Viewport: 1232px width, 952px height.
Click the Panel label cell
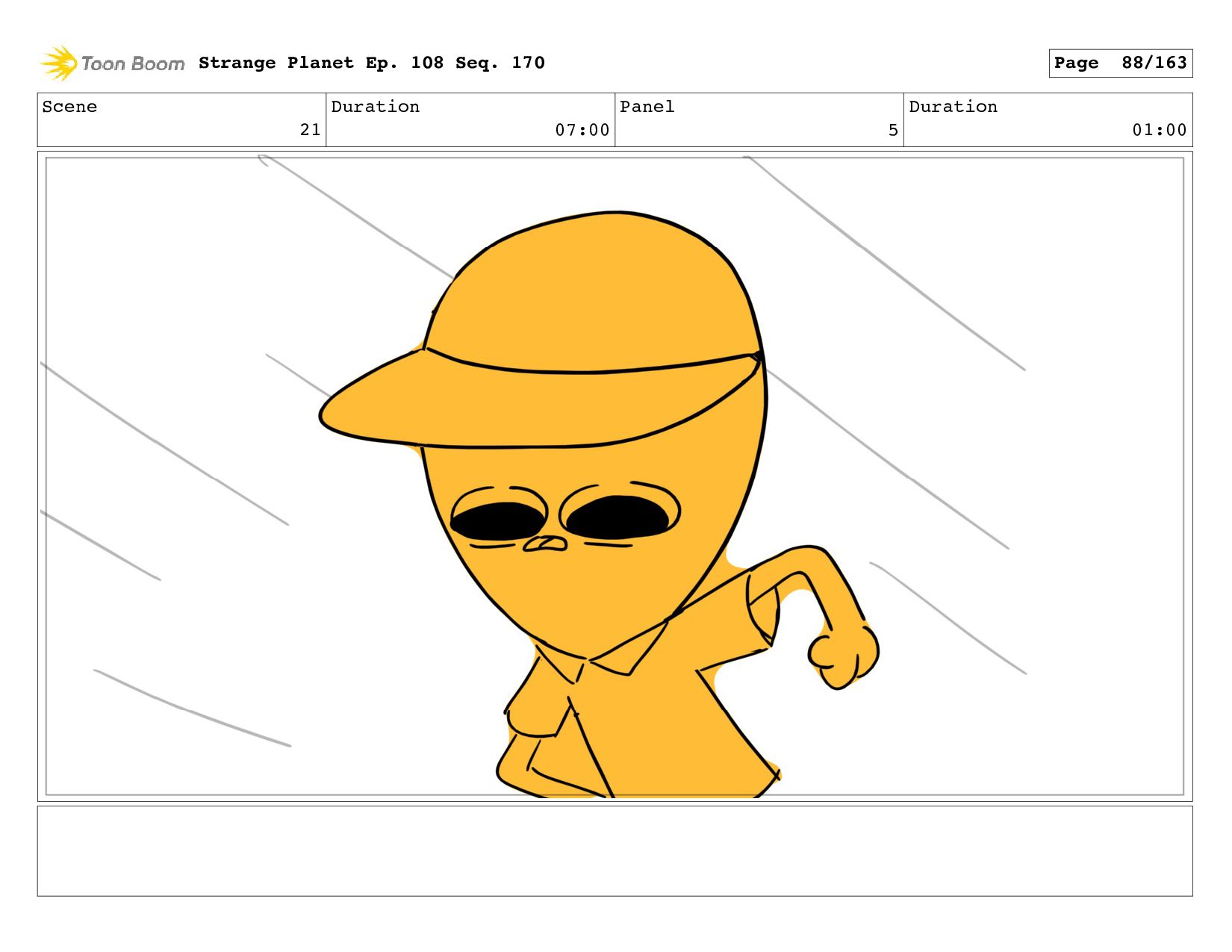click(759, 119)
